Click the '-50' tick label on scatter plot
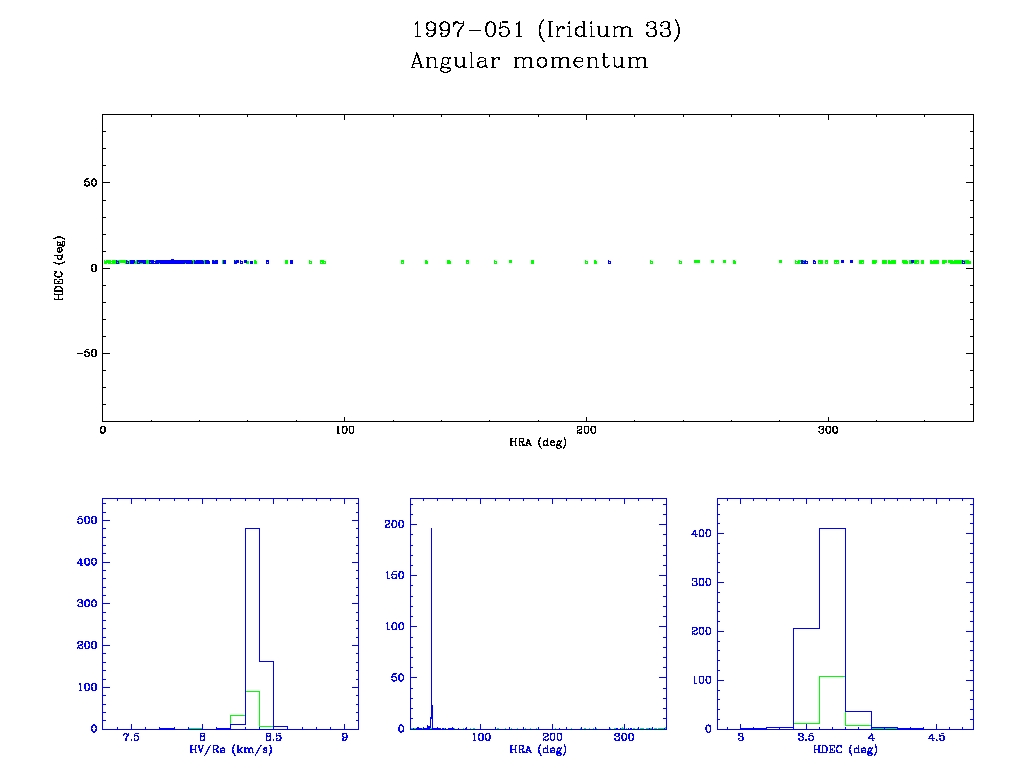Screen dimensions: 1024x768 [x=85, y=353]
